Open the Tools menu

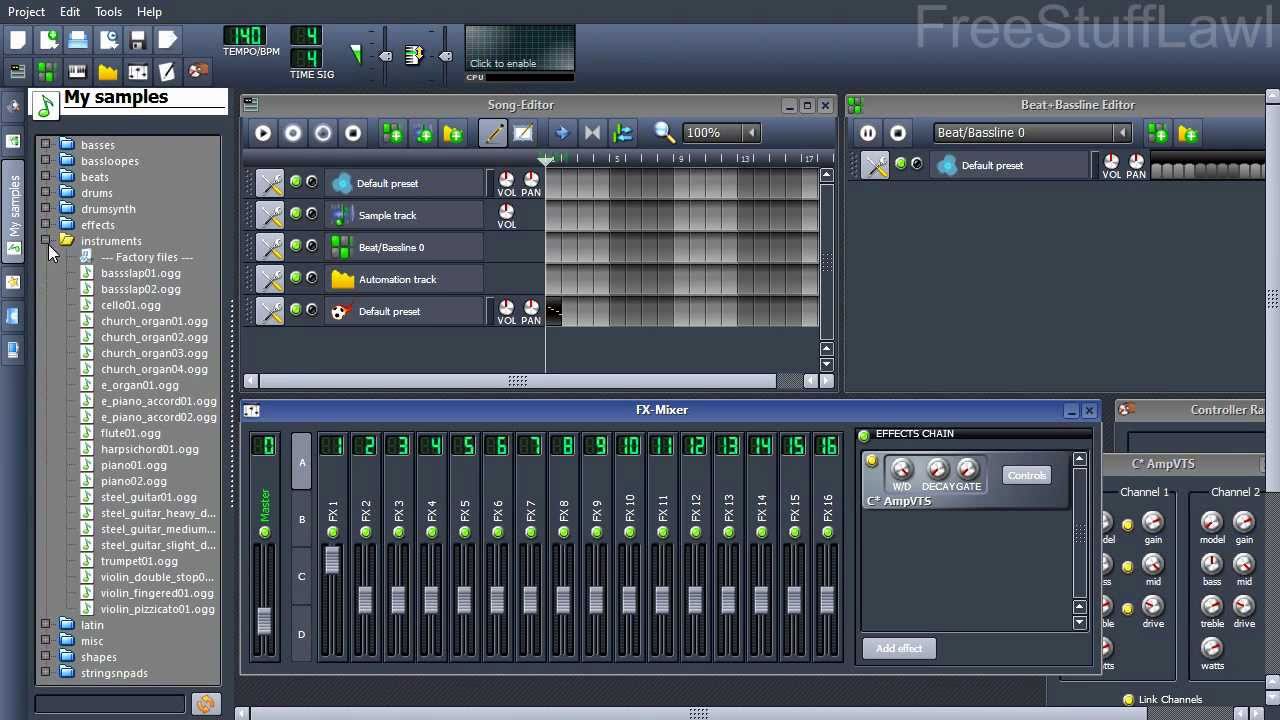tap(108, 11)
